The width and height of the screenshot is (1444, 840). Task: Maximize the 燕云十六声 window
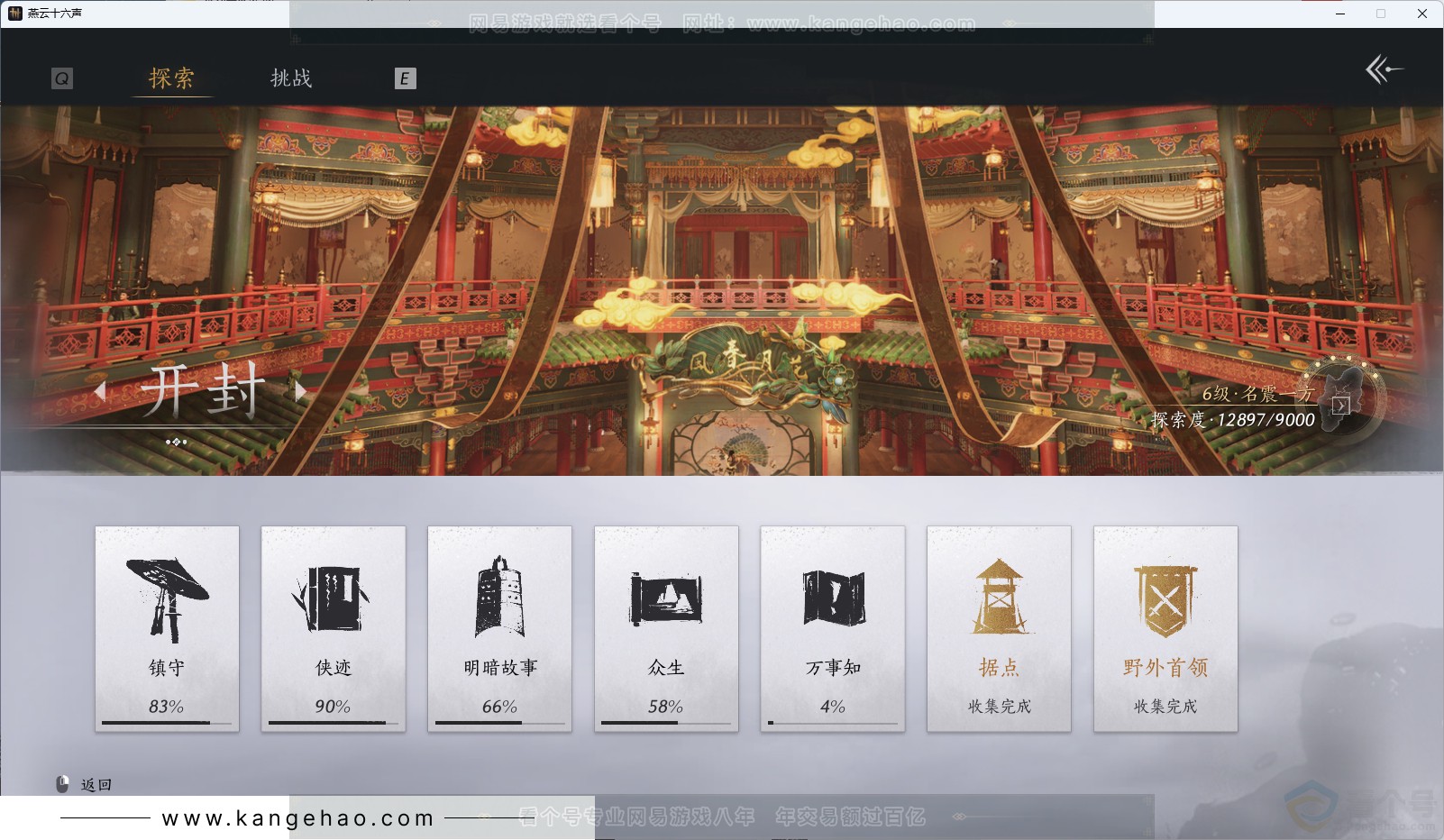coord(1381,14)
